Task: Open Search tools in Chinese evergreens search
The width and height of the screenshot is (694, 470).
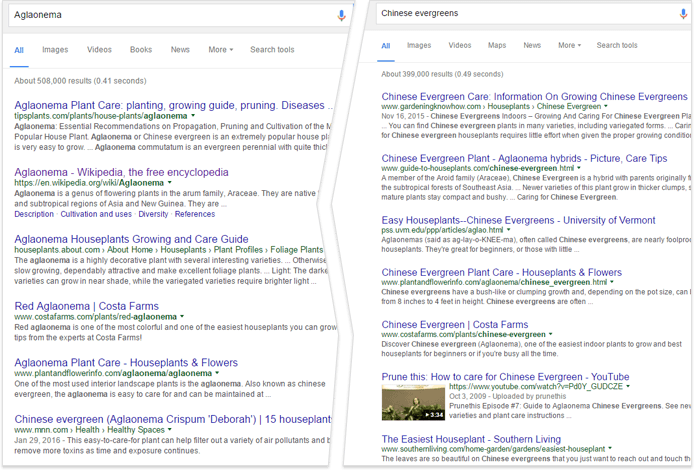Action: 617,45
